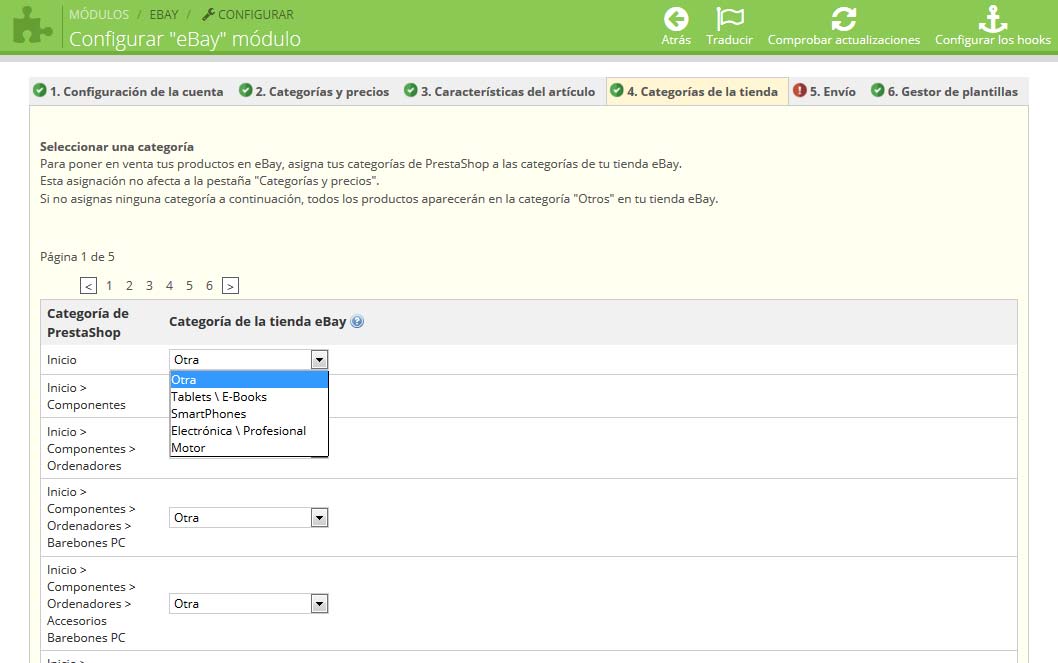The height and width of the screenshot is (663, 1058).
Task: Click the green check icon on Configuración de la cuenta
Action: [x=40, y=90]
